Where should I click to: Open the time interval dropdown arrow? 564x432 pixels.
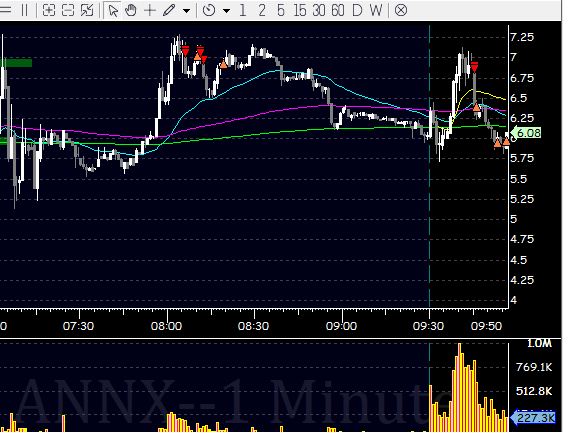click(x=226, y=11)
